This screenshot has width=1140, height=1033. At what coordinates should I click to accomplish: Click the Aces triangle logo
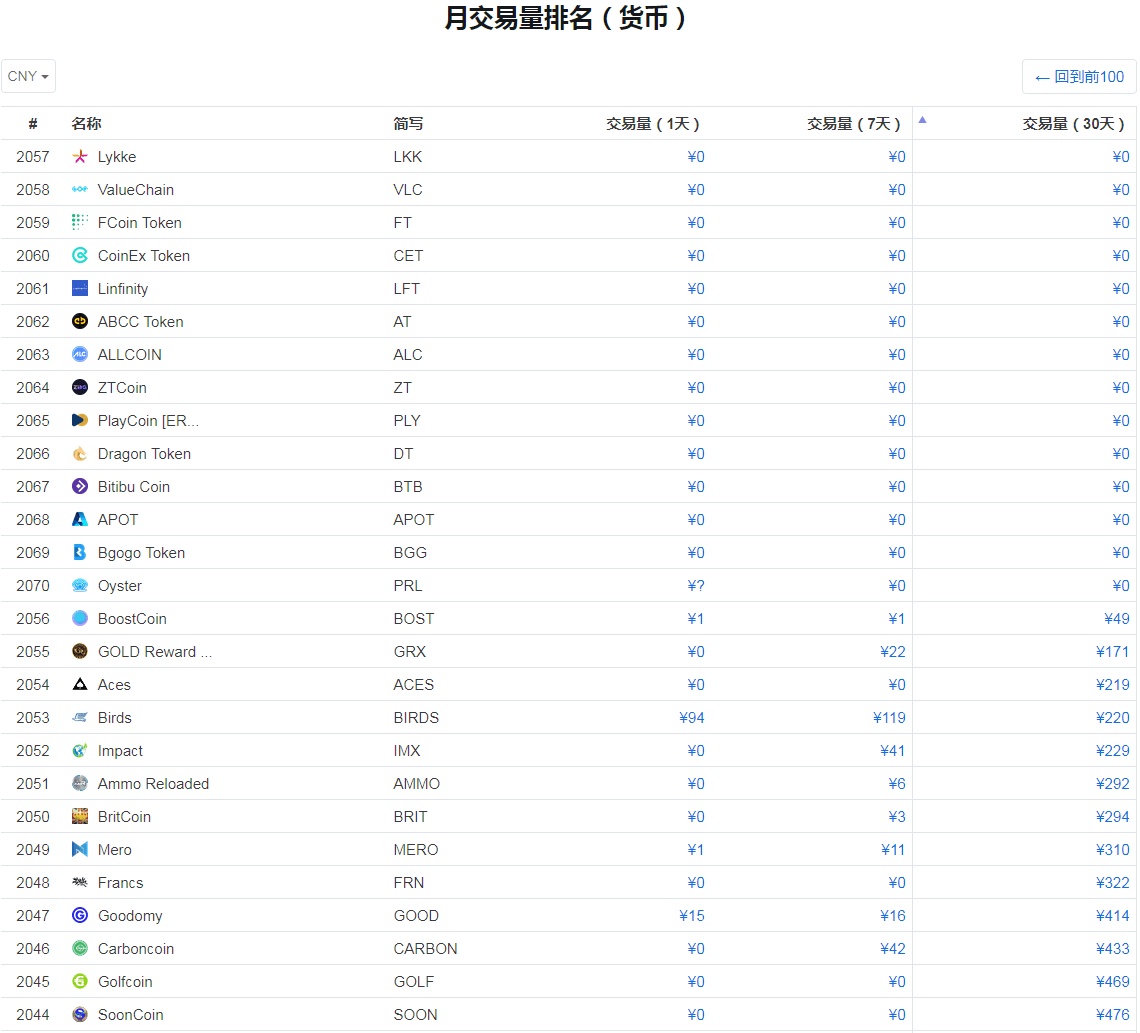coord(80,684)
